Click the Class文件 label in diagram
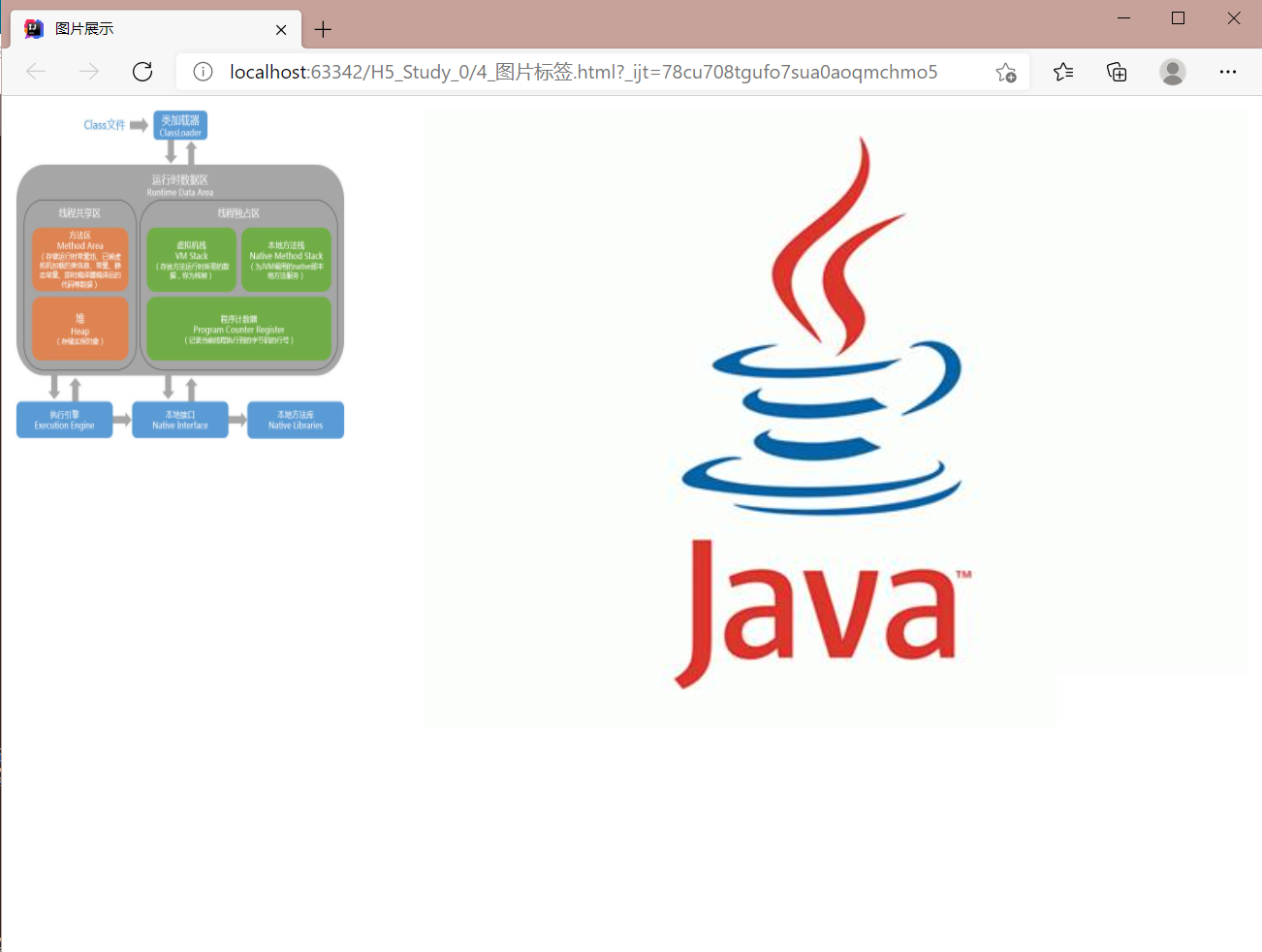 click(105, 125)
